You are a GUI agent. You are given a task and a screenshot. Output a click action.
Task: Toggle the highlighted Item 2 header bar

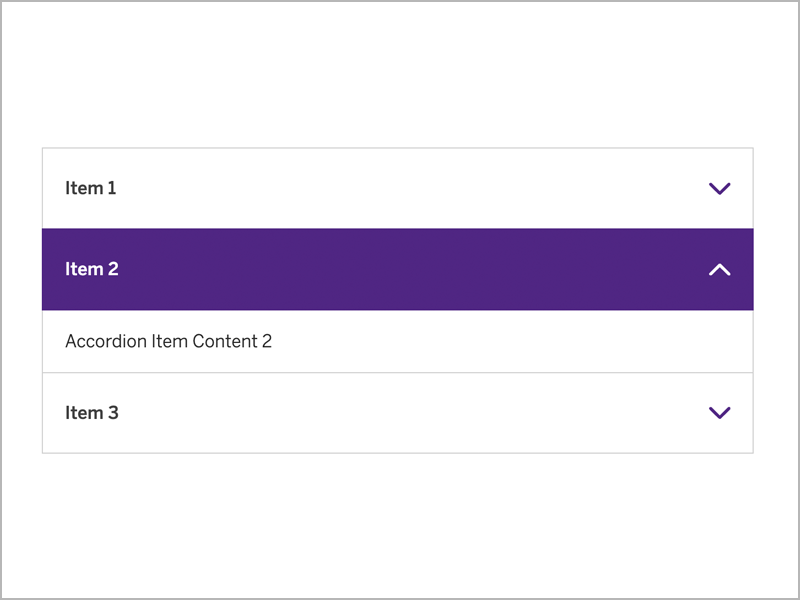tap(397, 269)
